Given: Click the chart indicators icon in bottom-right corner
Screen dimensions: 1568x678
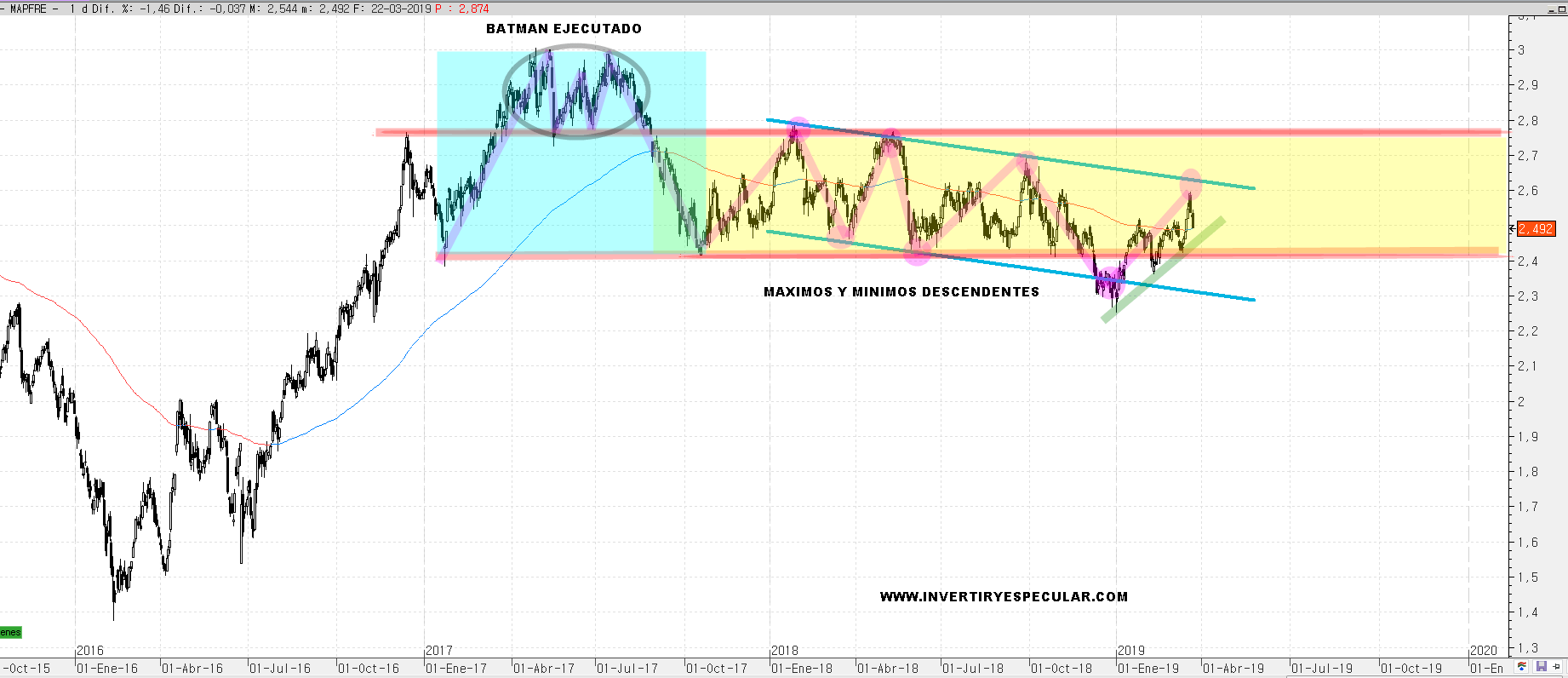Looking at the screenshot, I should [1522, 667].
